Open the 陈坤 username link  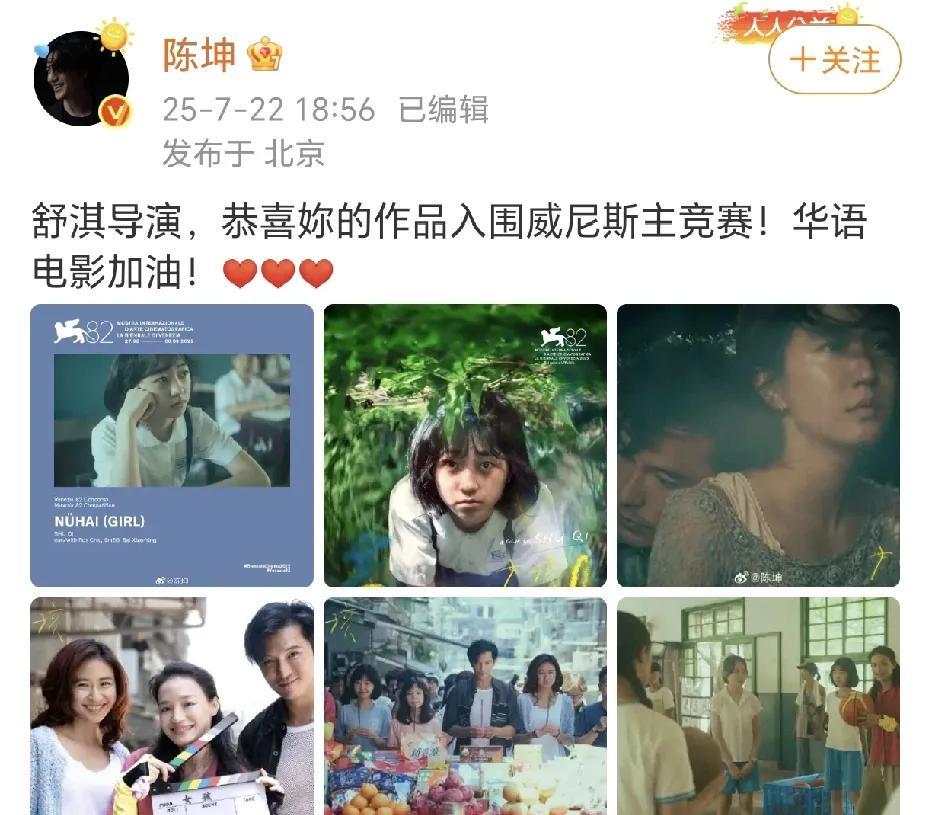click(x=200, y=55)
